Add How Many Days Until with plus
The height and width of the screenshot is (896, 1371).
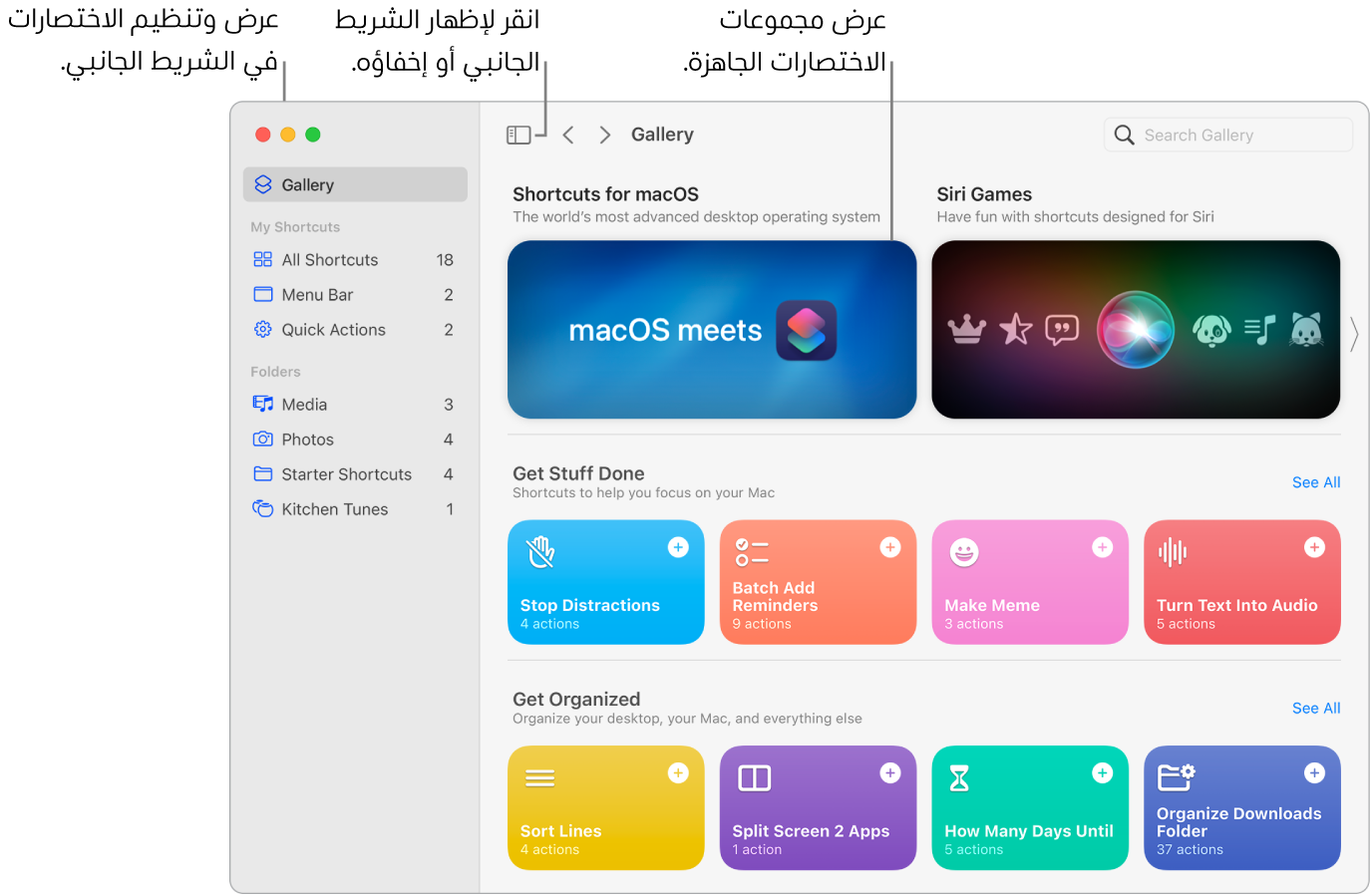click(1103, 773)
